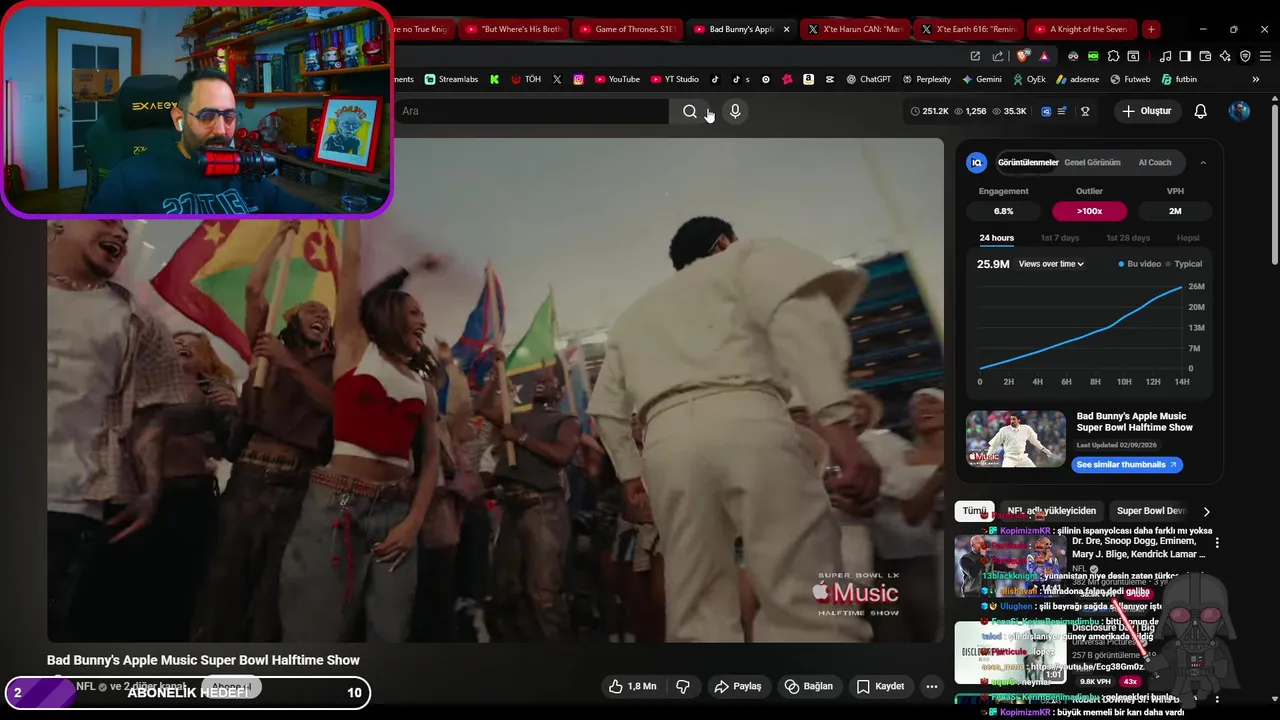Select the 24 hours range tab
The image size is (1280, 720).
(996, 238)
